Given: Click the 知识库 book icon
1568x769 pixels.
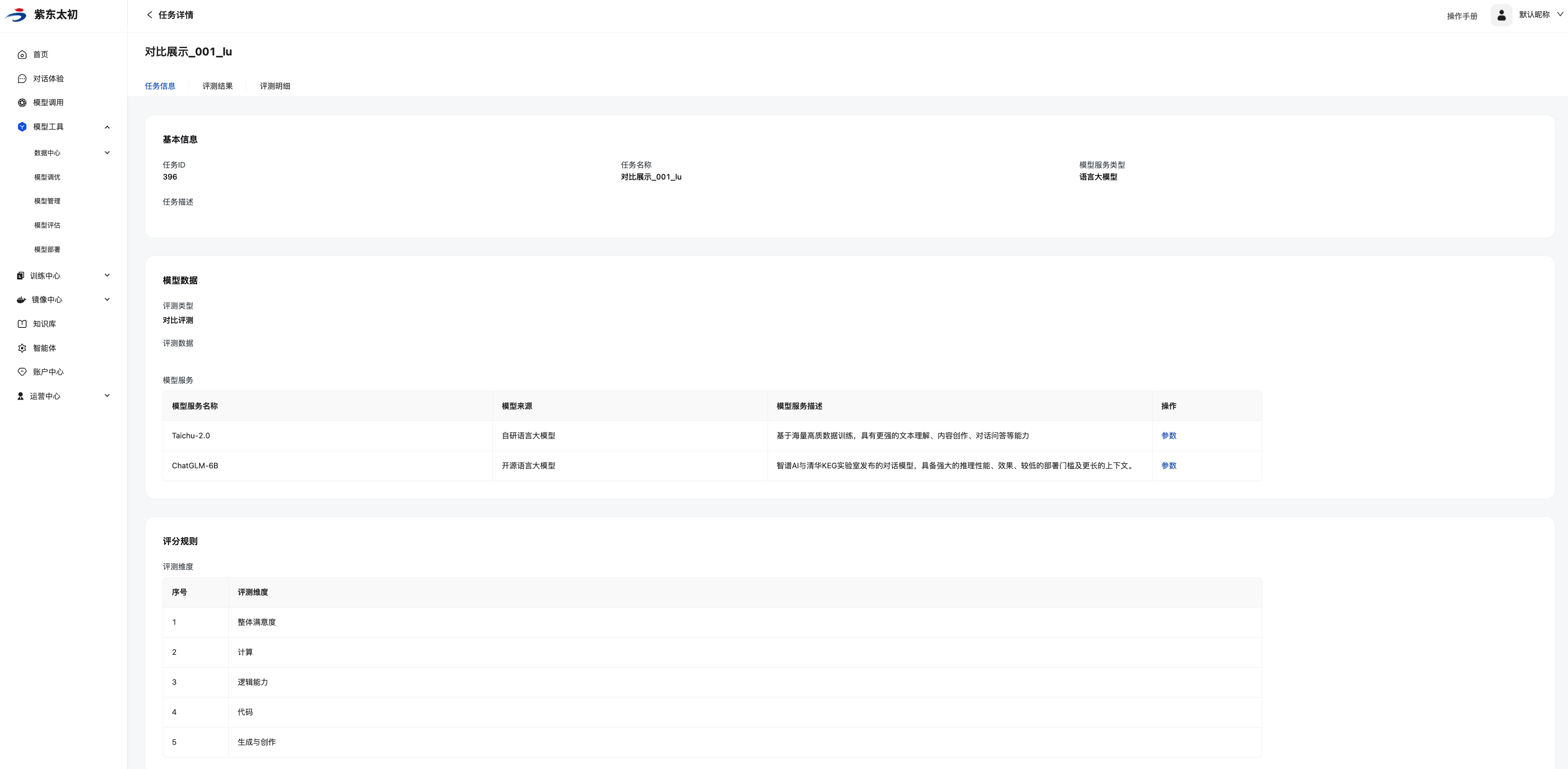Looking at the screenshot, I should click(x=22, y=324).
